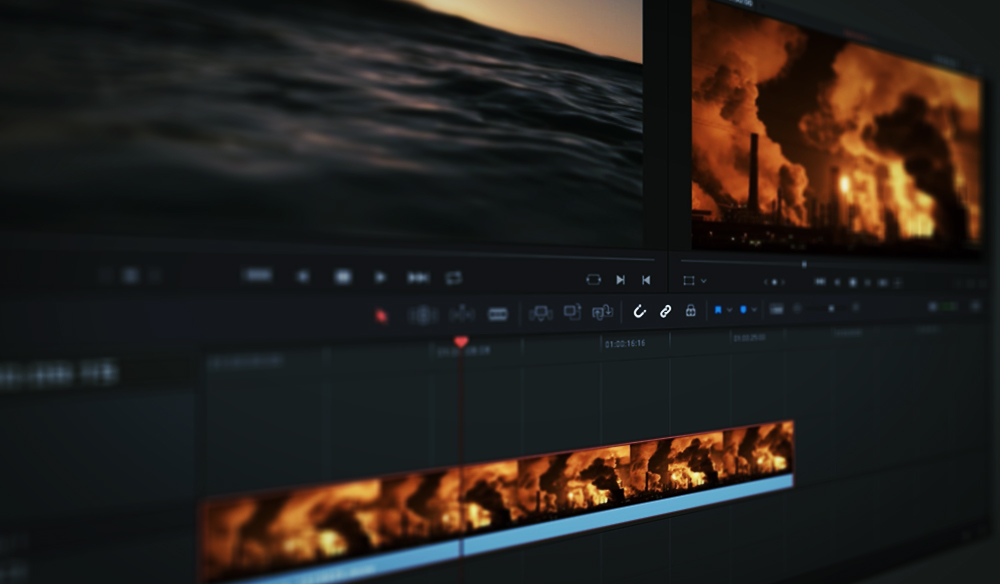The height and width of the screenshot is (584, 1000).
Task: Add a blue flag to the clip
Action: 719,310
